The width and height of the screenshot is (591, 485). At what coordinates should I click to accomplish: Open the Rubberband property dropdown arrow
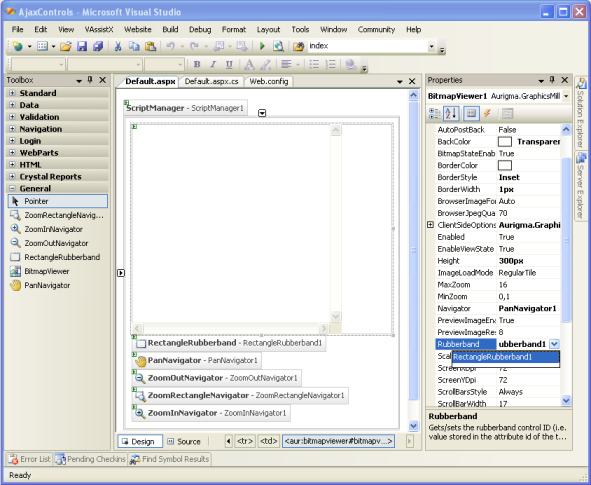[554, 344]
